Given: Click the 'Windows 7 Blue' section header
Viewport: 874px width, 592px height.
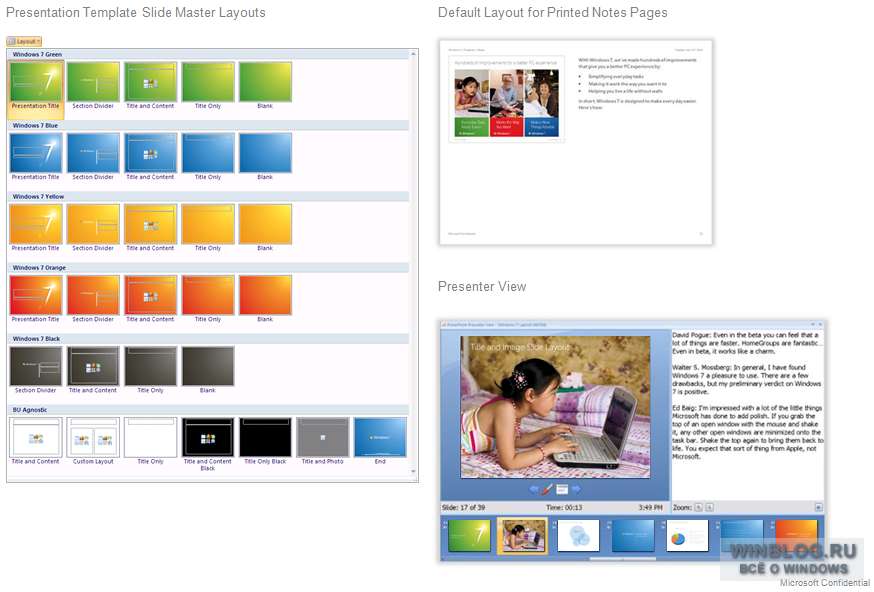Looking at the screenshot, I should click(209, 126).
